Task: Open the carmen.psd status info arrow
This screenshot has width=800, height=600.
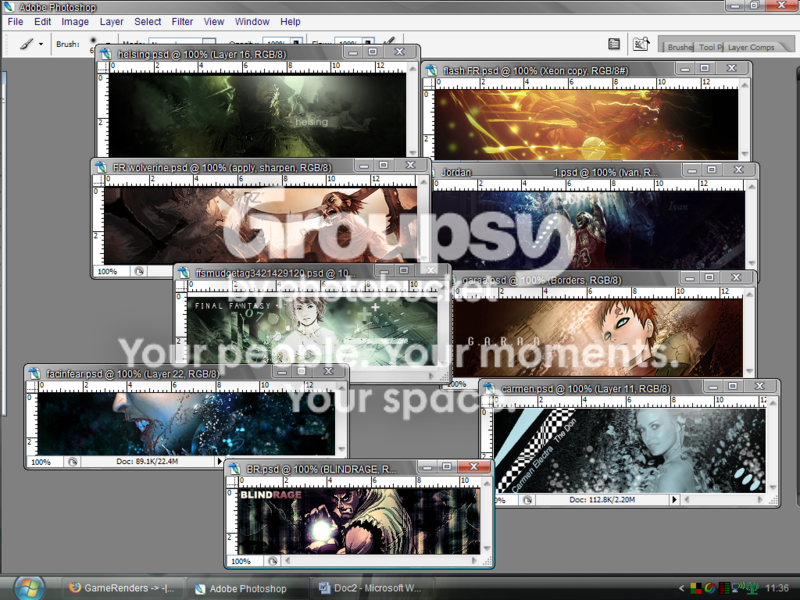Action: click(x=674, y=499)
